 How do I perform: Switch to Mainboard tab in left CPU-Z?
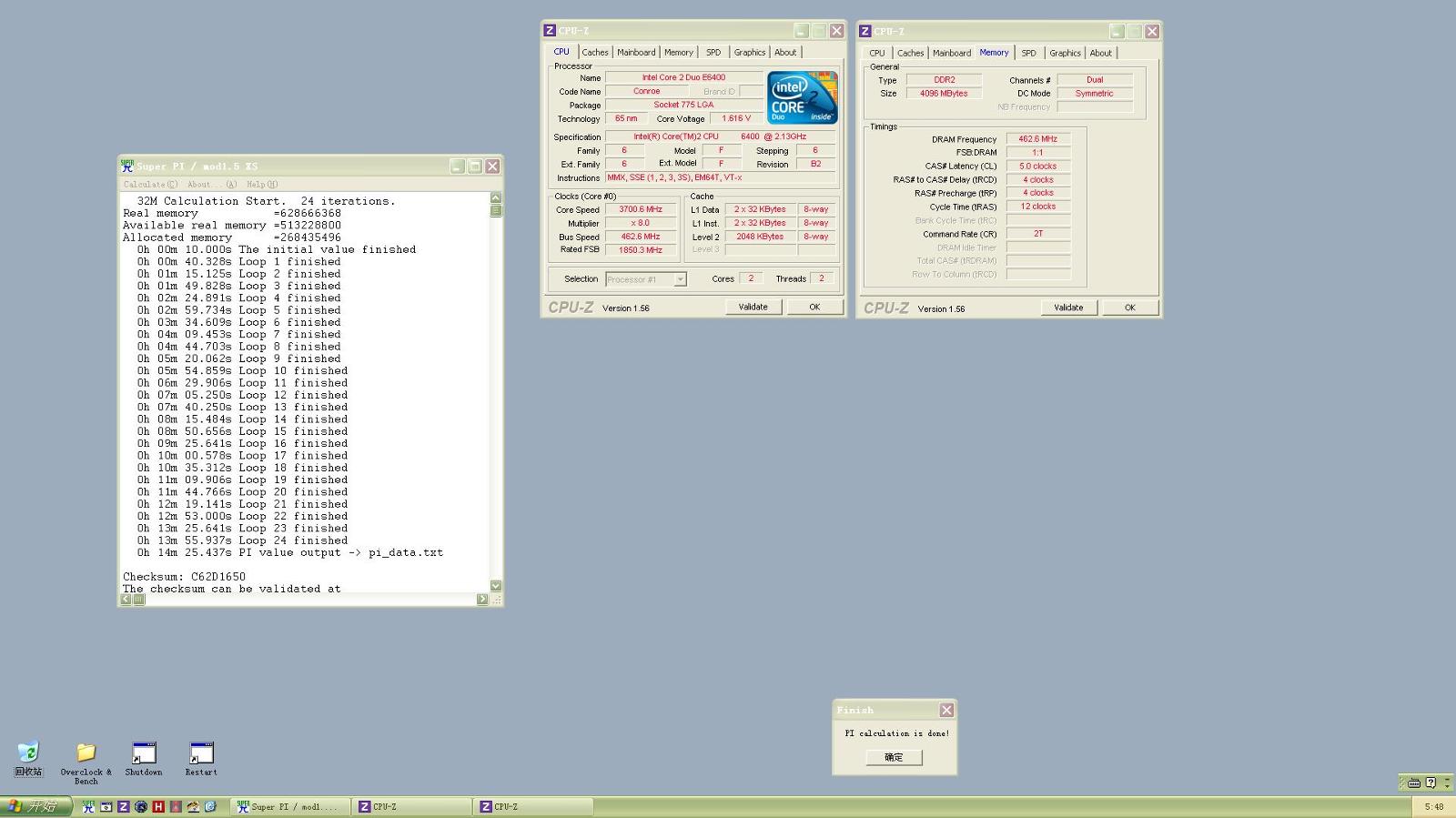coord(636,52)
